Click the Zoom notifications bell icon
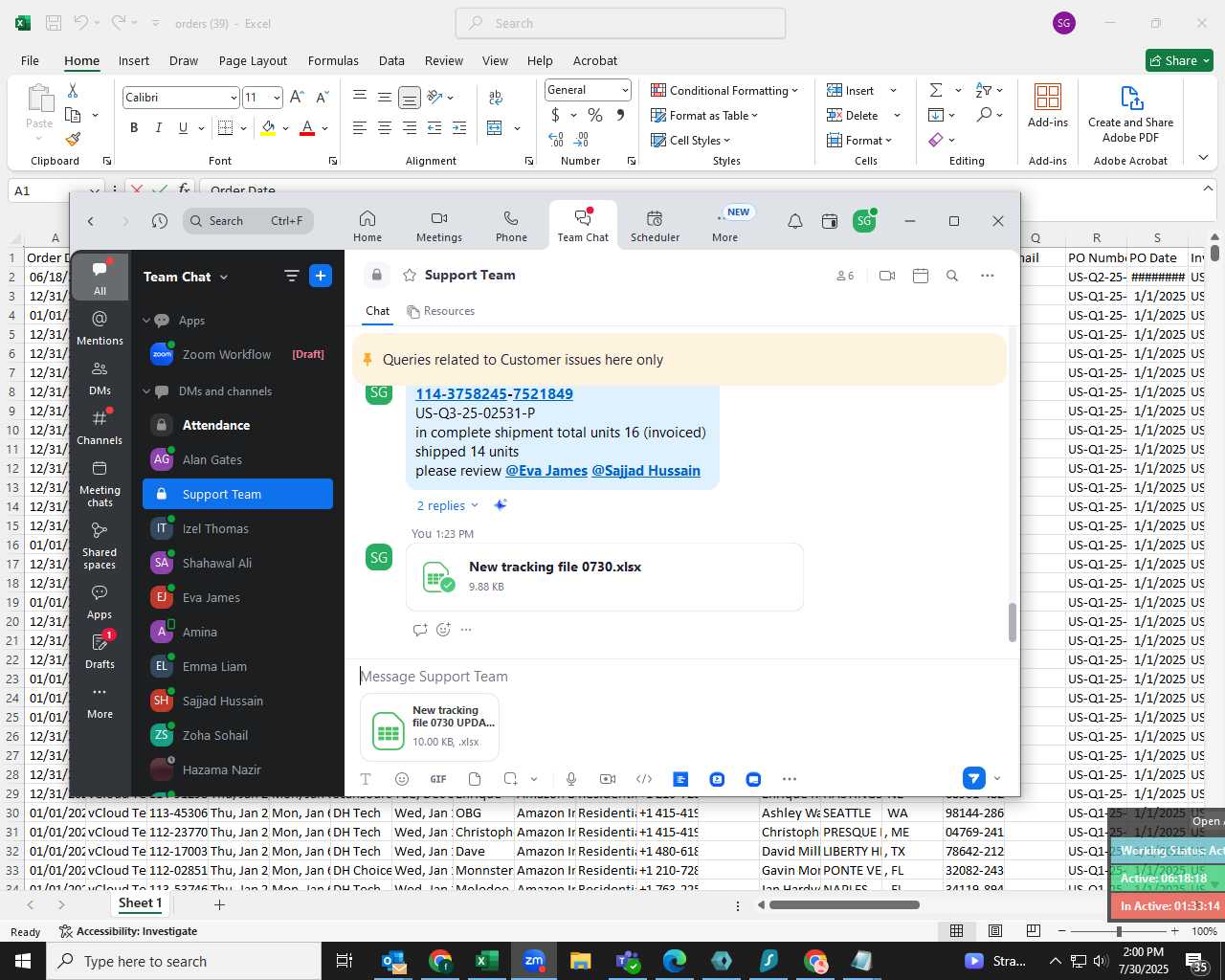 (x=795, y=221)
